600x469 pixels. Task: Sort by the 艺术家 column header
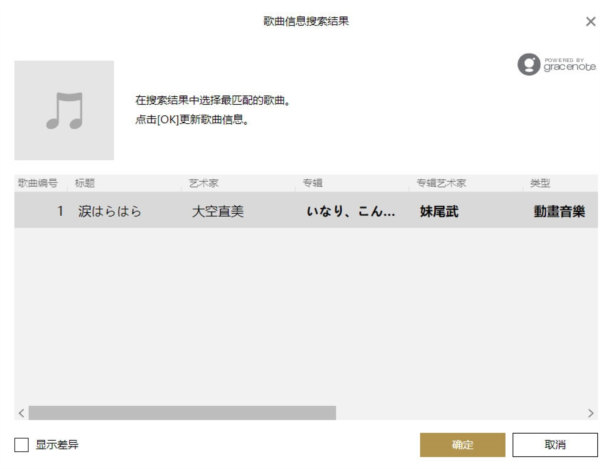tap(204, 184)
